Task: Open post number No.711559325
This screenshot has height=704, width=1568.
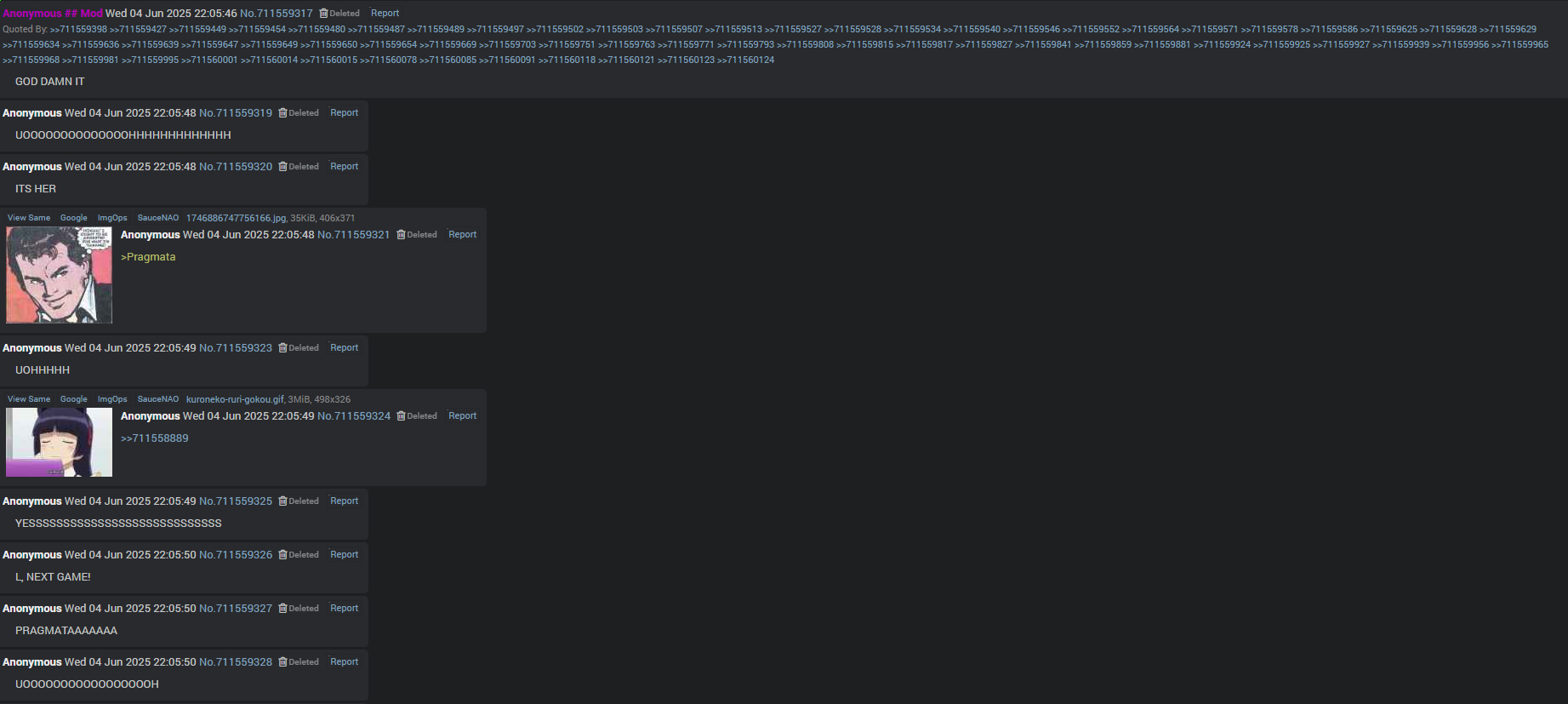Action: [x=236, y=501]
